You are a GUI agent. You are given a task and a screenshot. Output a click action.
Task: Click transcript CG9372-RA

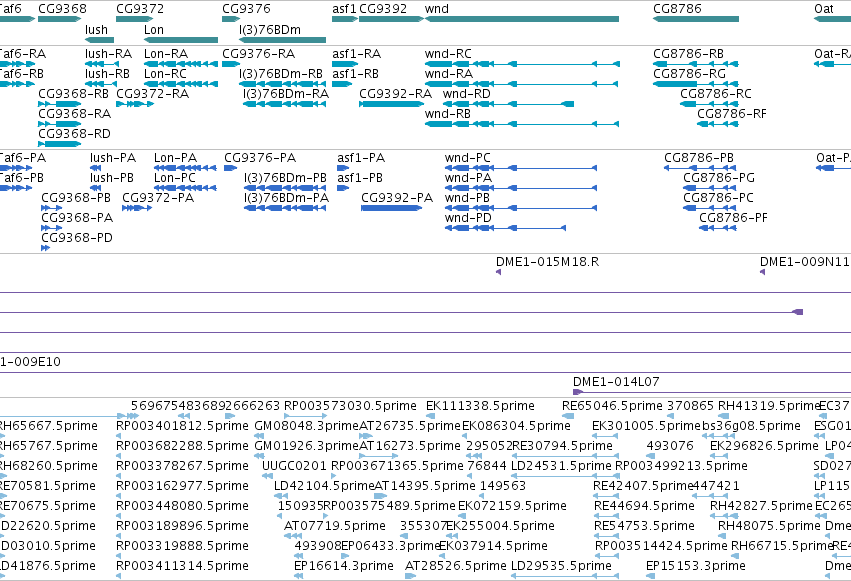click(135, 104)
